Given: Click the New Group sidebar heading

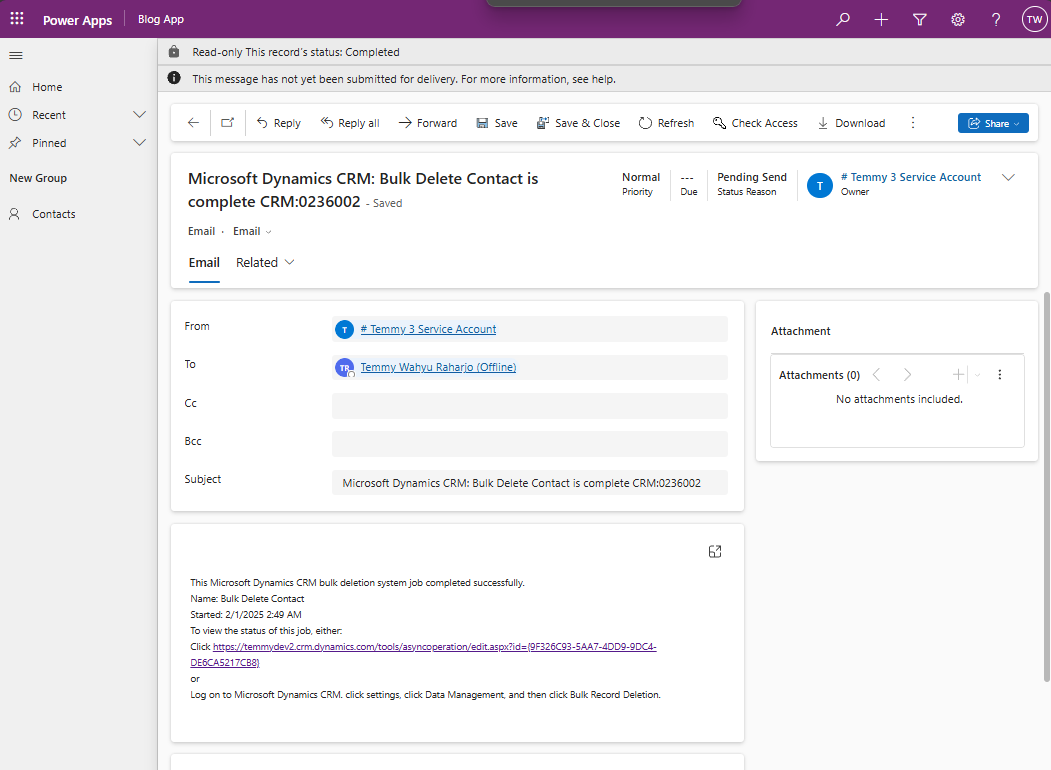Looking at the screenshot, I should tap(38, 178).
